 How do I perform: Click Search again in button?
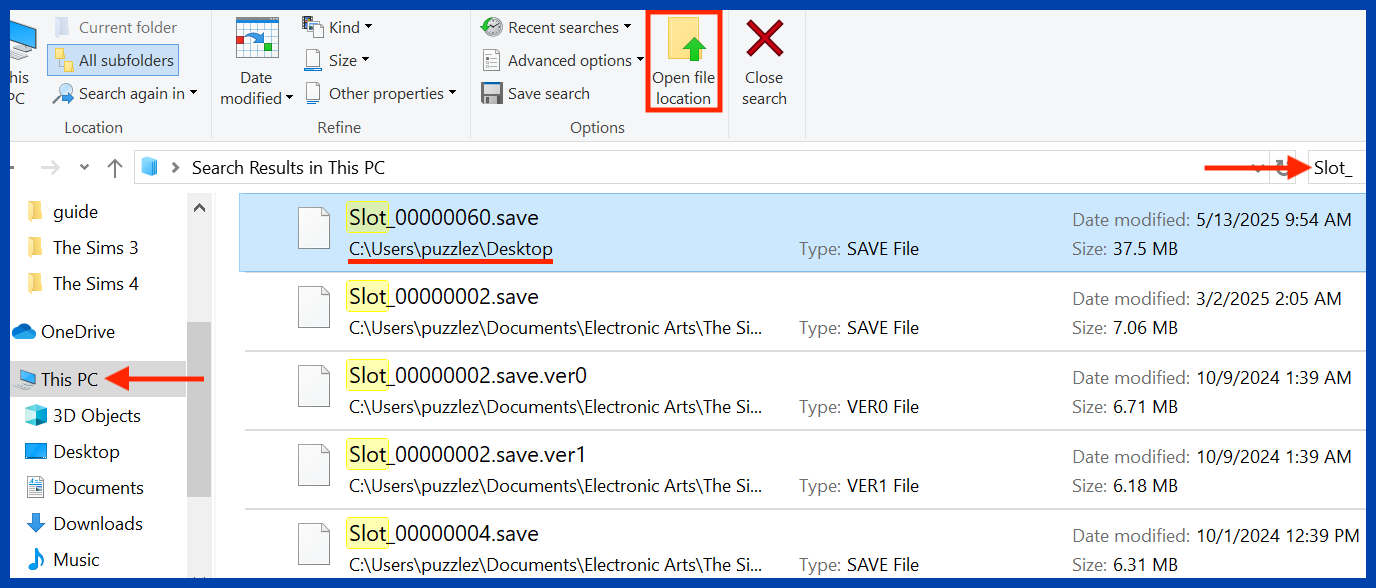[x=125, y=93]
